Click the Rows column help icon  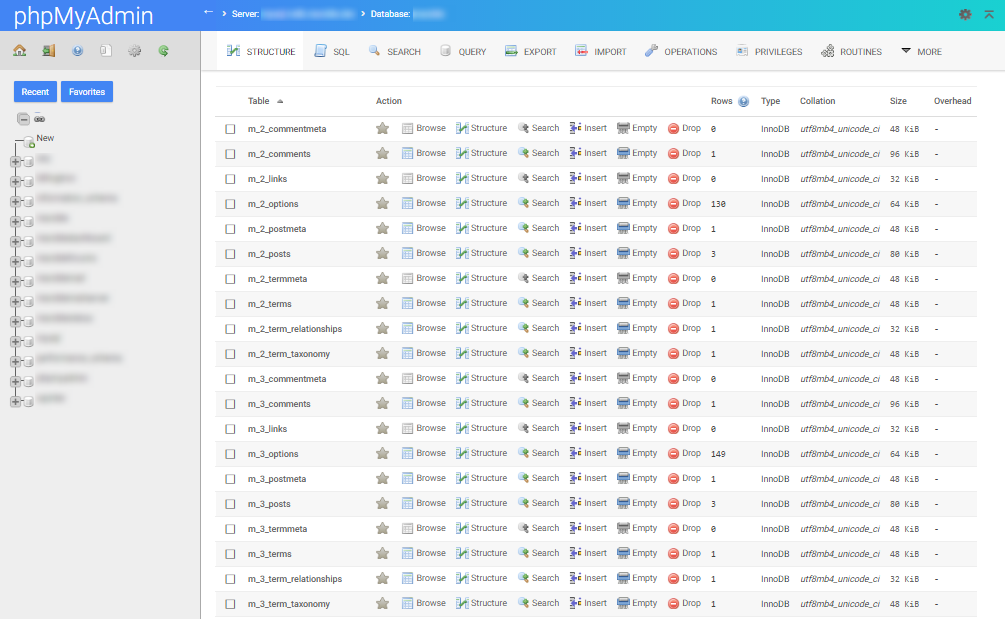tap(744, 101)
